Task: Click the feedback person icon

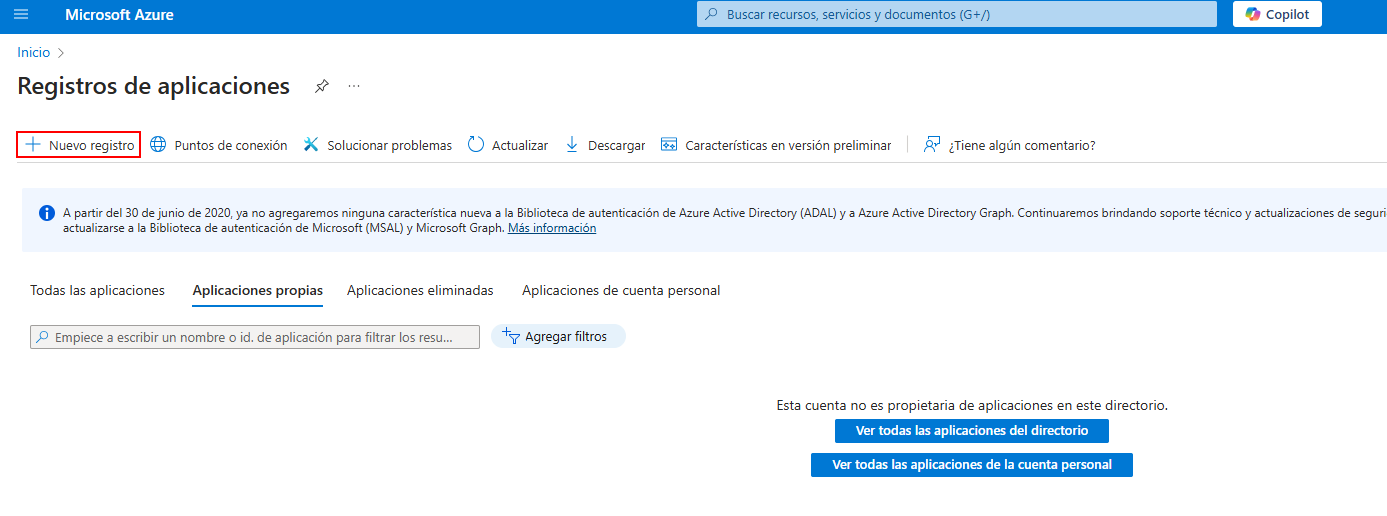Action: [932, 145]
